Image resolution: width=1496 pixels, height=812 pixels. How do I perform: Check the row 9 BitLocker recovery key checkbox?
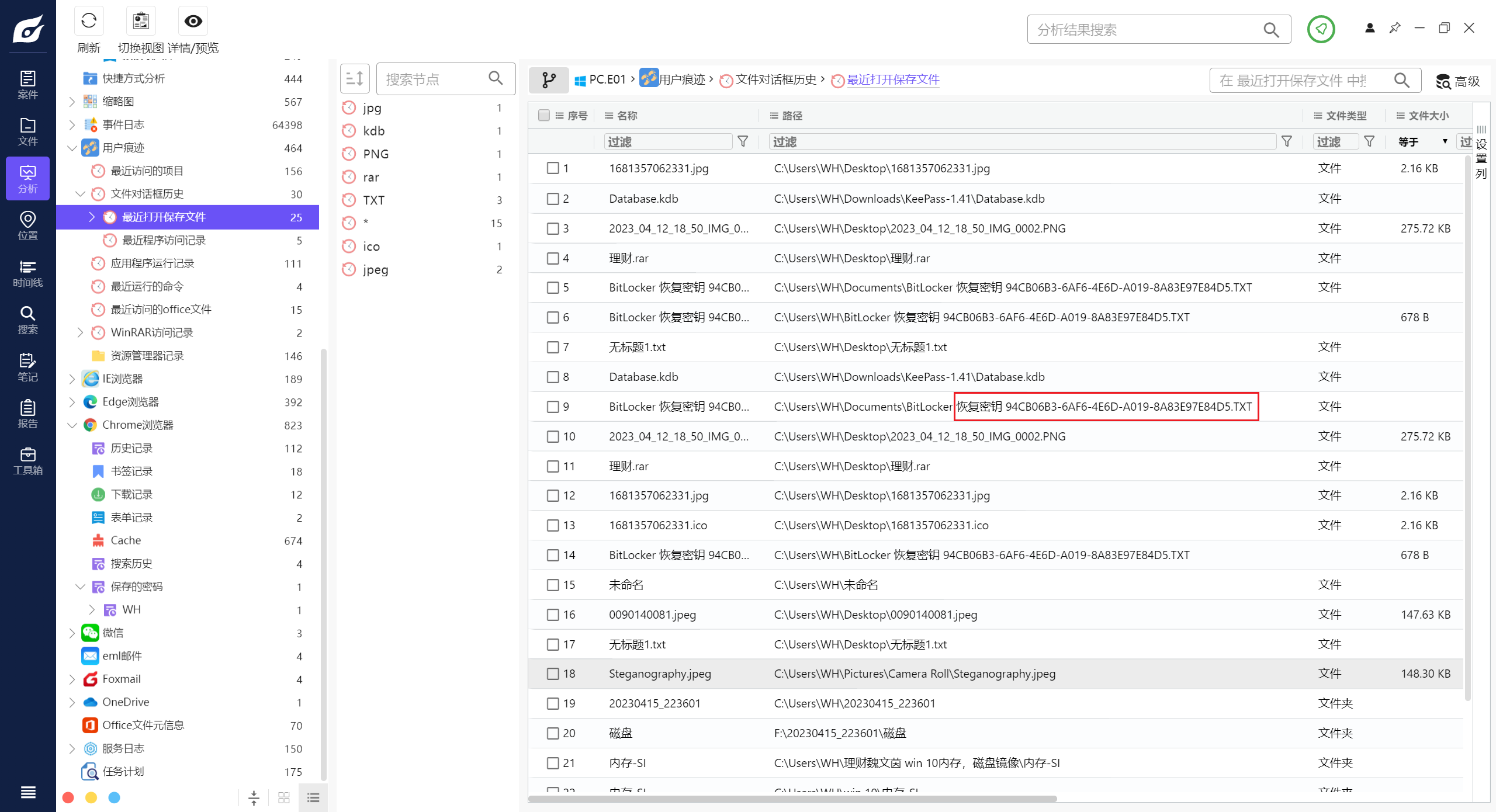coord(553,407)
